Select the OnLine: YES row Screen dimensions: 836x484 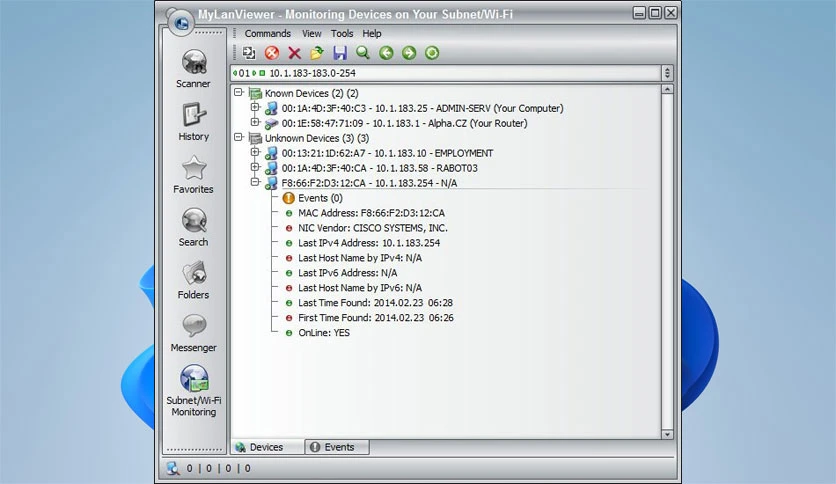coord(324,333)
